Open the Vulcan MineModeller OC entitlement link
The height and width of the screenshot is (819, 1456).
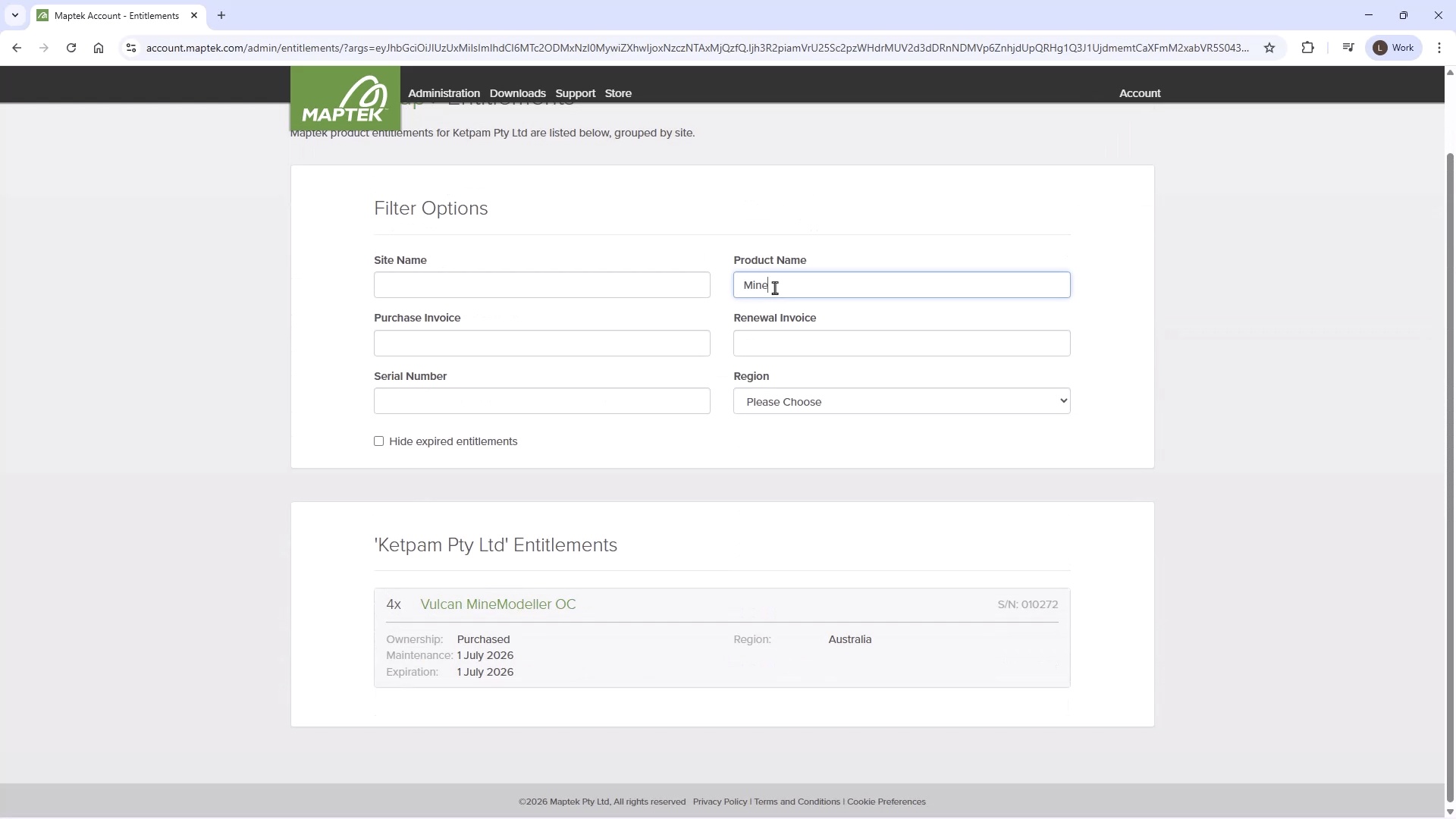pyautogui.click(x=497, y=604)
